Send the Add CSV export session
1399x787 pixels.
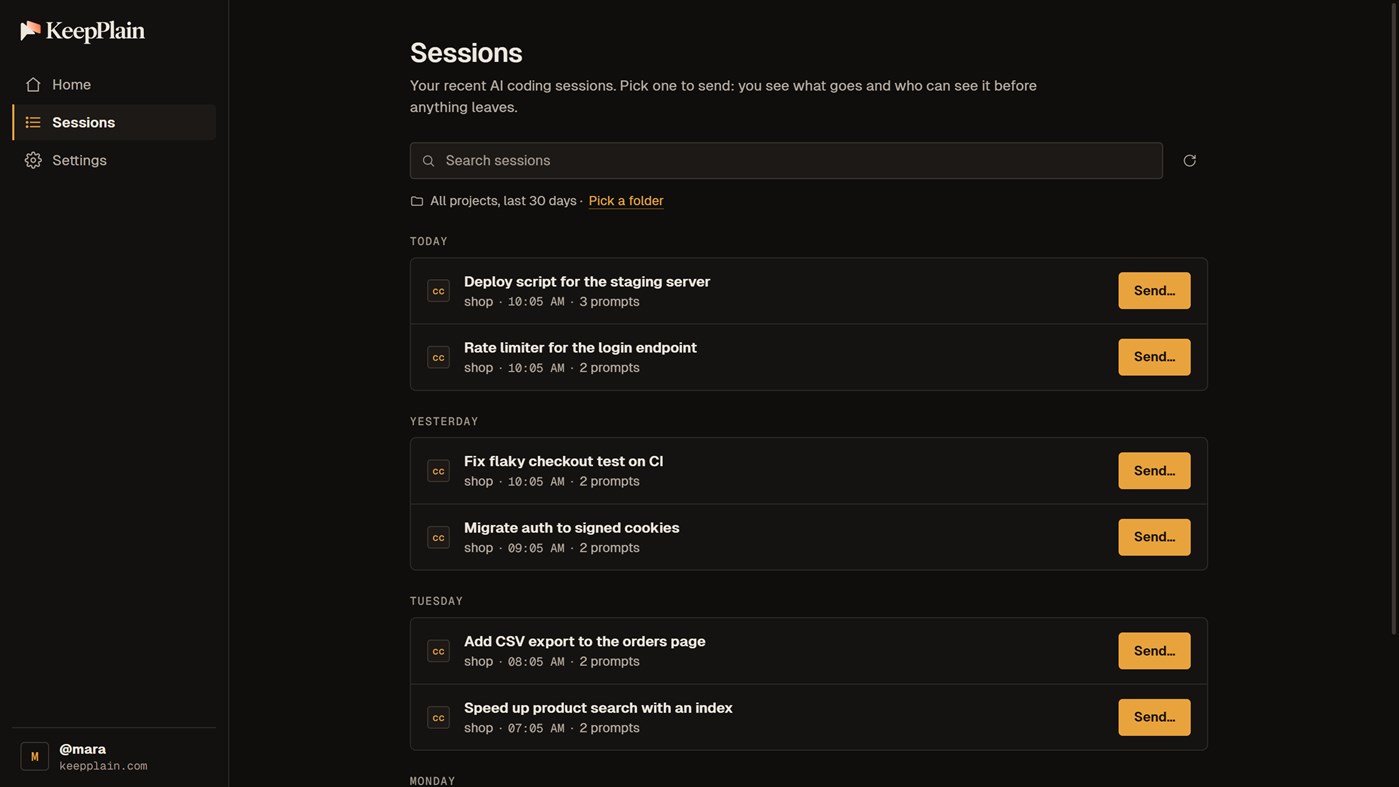(1154, 651)
